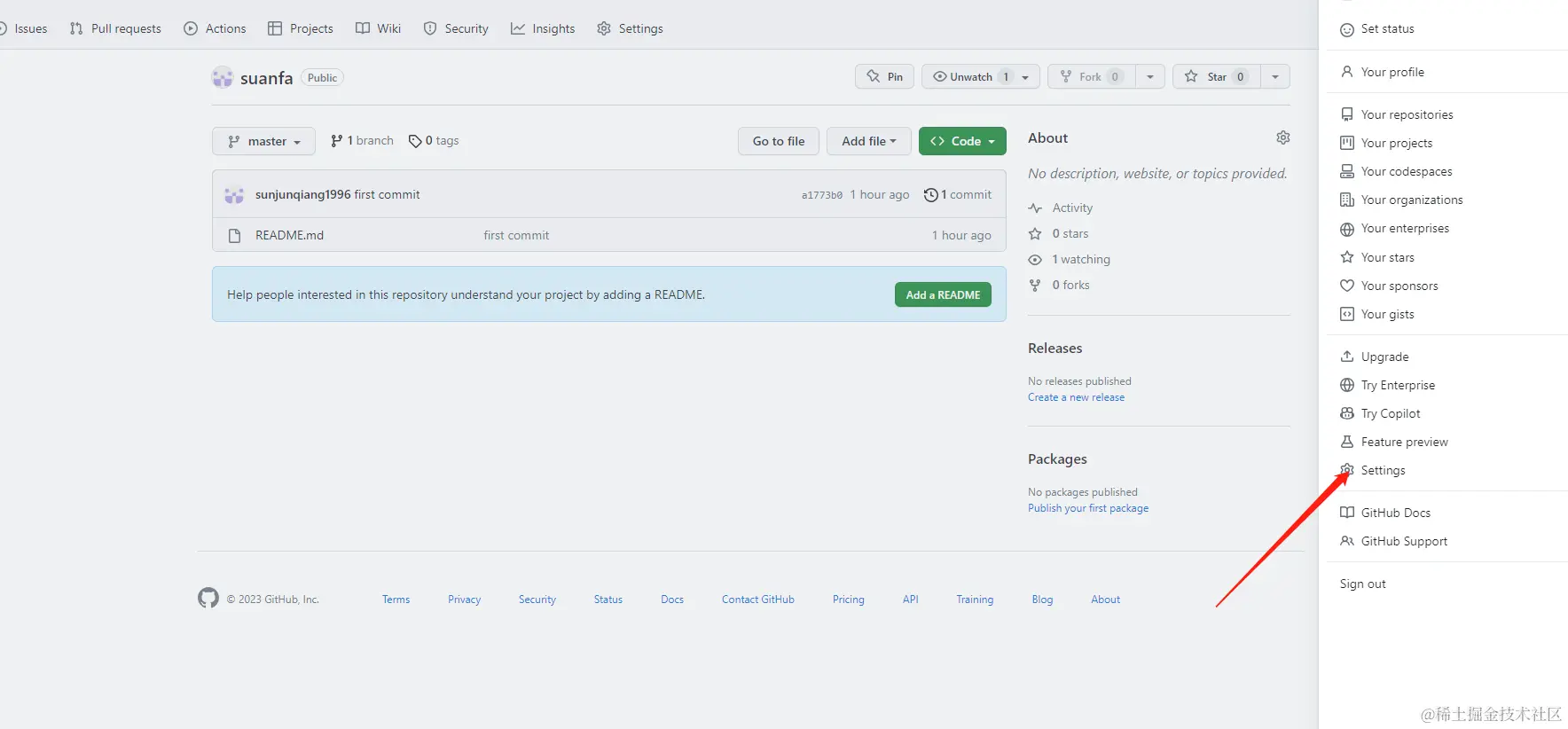This screenshot has height=729, width=1568.
Task: Open the Pull requests tab
Action: (115, 28)
